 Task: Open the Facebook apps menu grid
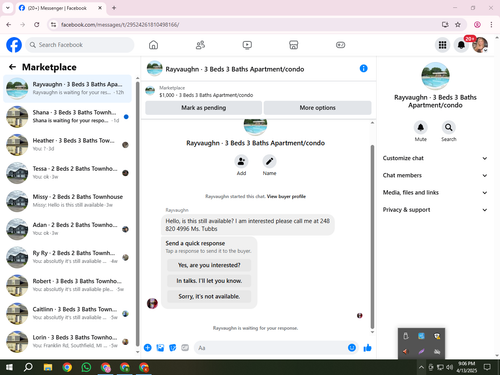click(442, 45)
